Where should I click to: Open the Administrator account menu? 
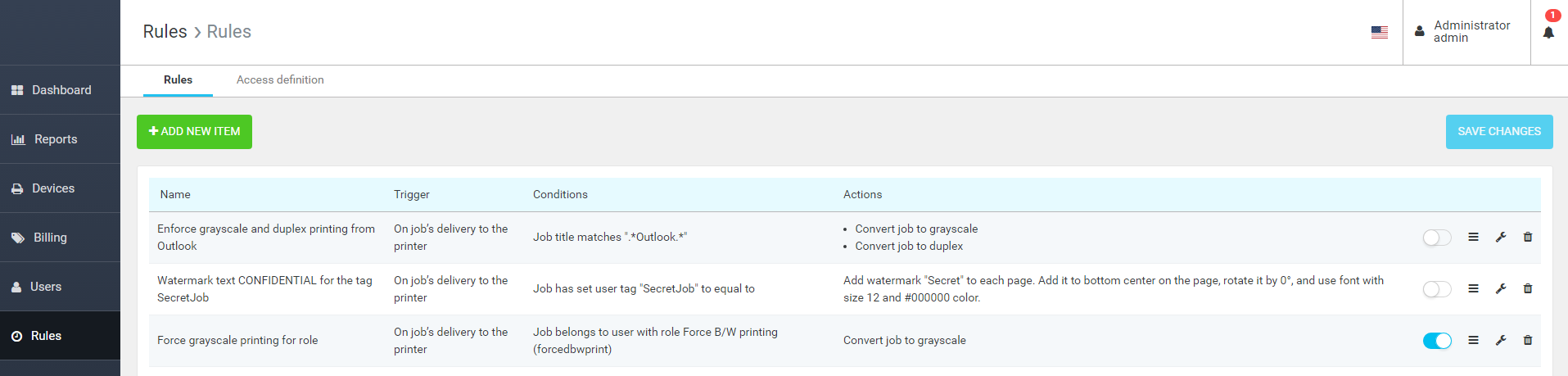coord(1464,32)
